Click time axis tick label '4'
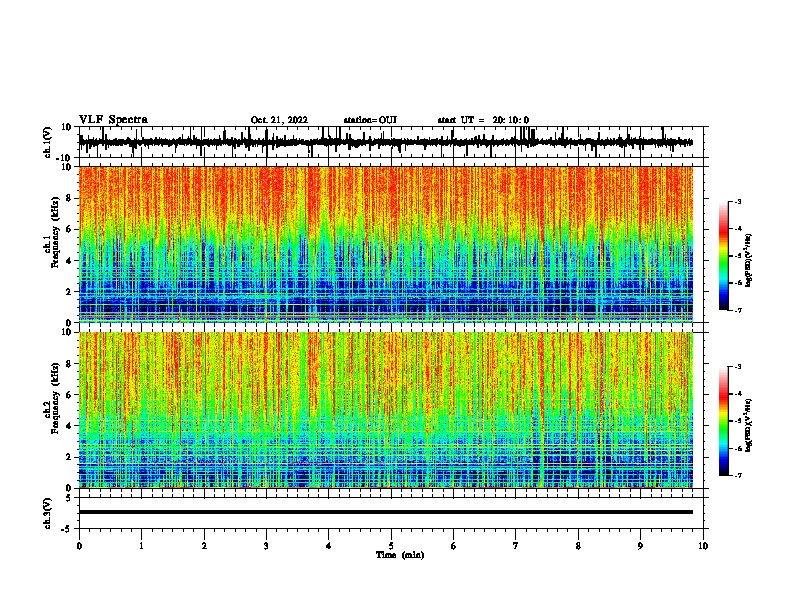Image resolution: width=792 pixels, height=612 pixels. coord(329,546)
